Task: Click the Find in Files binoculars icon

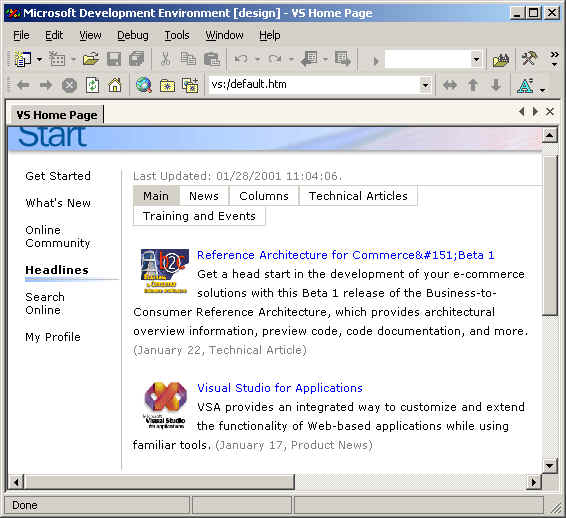Action: 501,60
